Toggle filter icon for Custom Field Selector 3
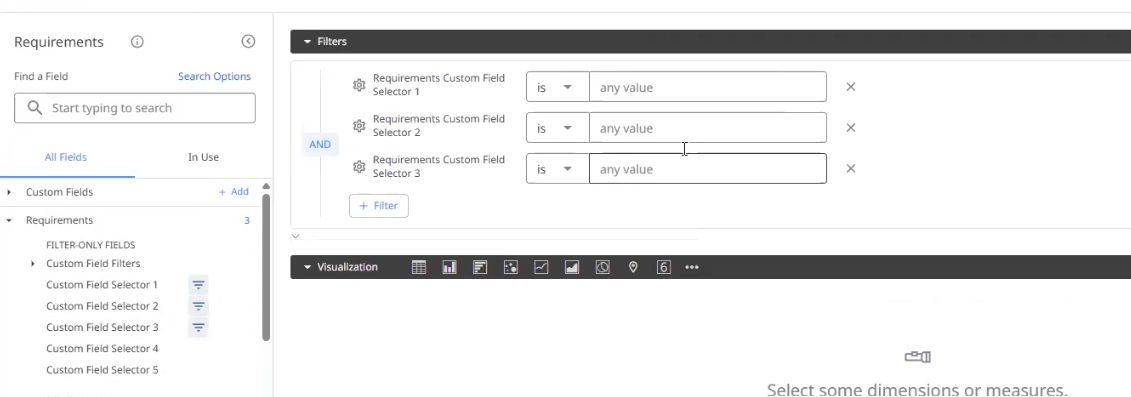The image size is (1131, 397). 198,328
